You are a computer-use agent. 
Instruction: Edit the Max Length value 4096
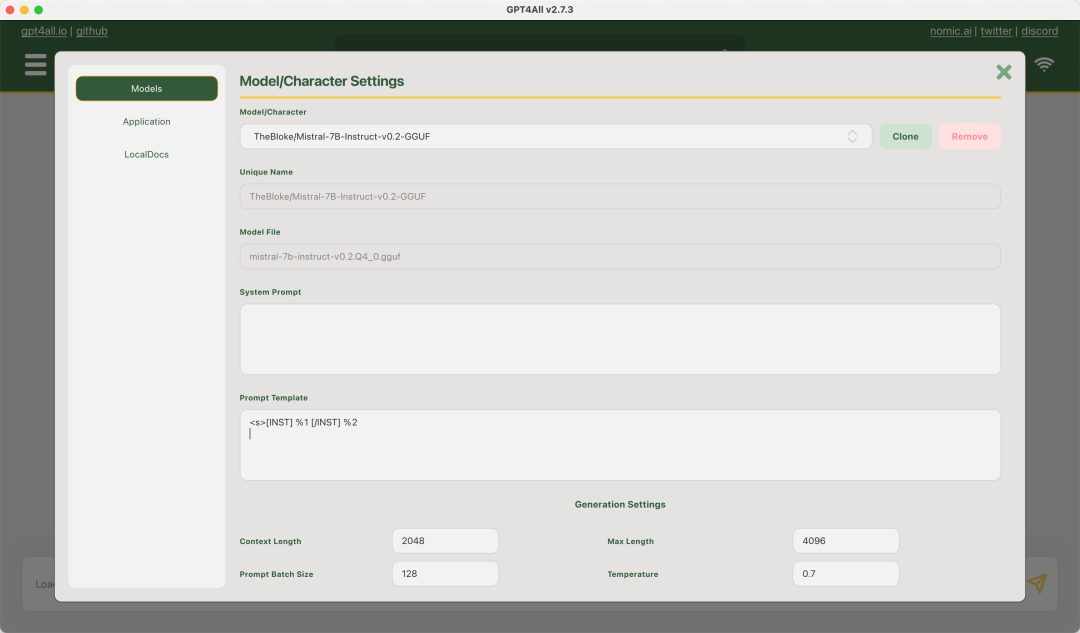click(x=846, y=541)
